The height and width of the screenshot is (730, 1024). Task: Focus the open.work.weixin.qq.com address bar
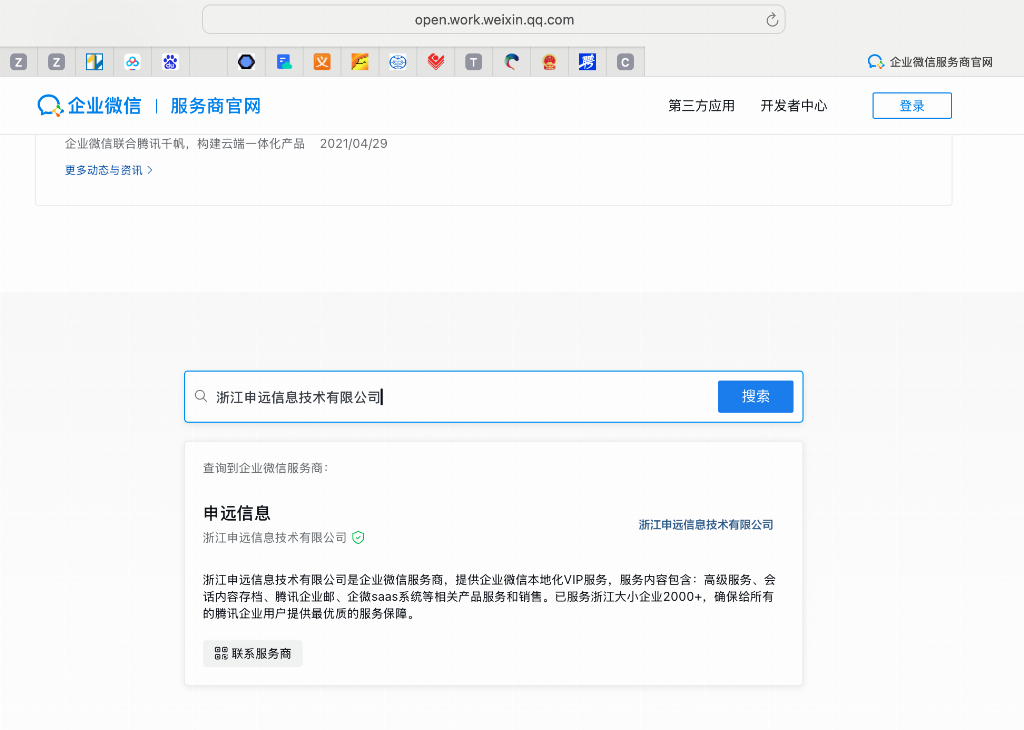click(x=494, y=20)
